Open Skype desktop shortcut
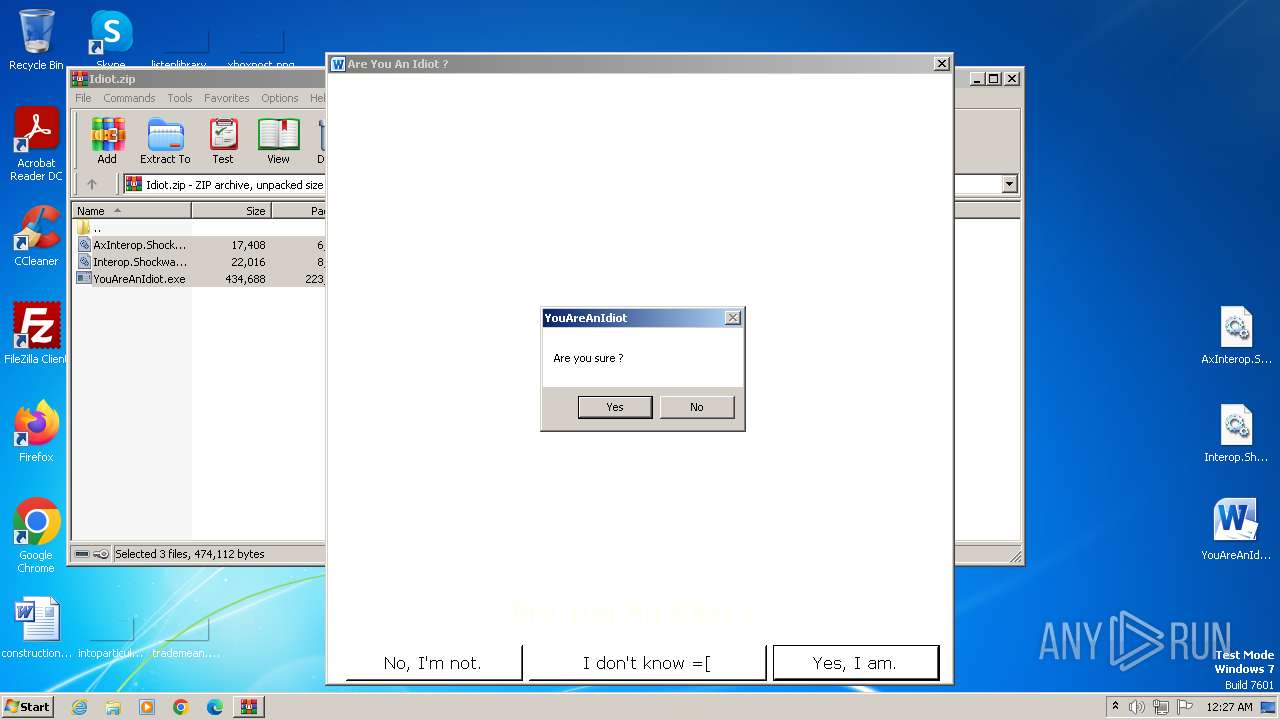 pos(111,40)
